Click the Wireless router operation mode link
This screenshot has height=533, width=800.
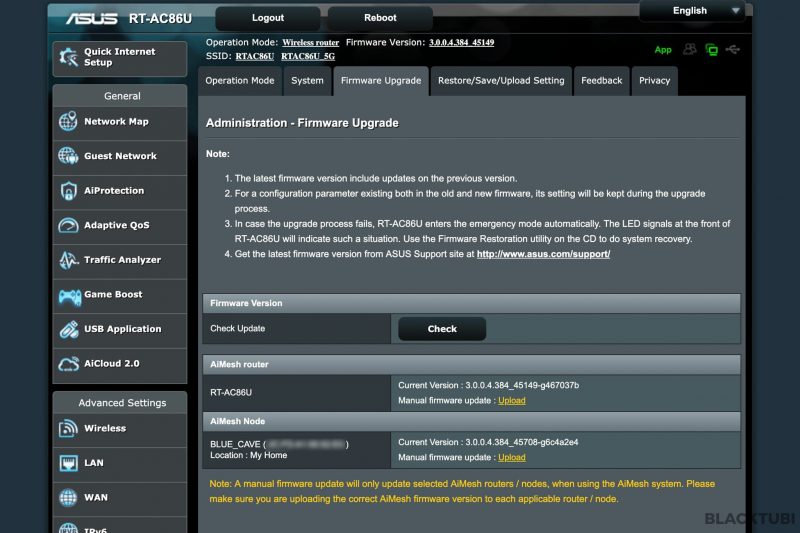pyautogui.click(x=311, y=42)
